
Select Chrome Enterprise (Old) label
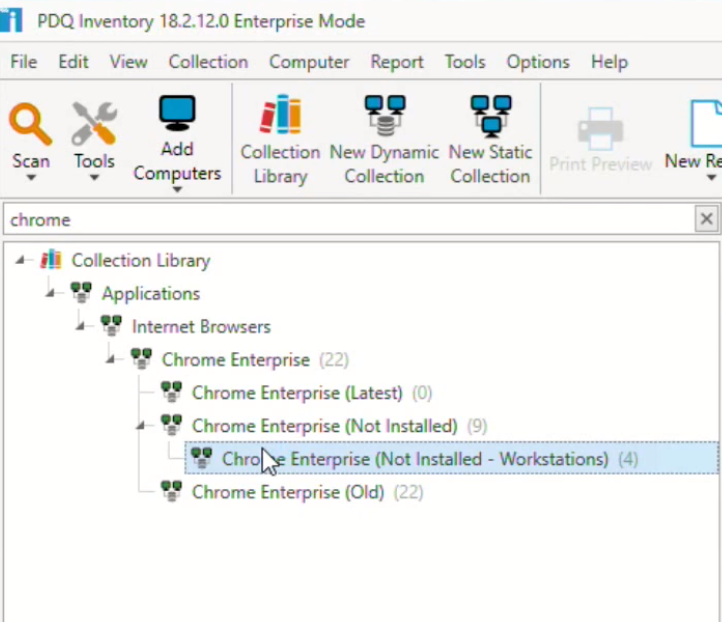pyautogui.click(x=288, y=492)
